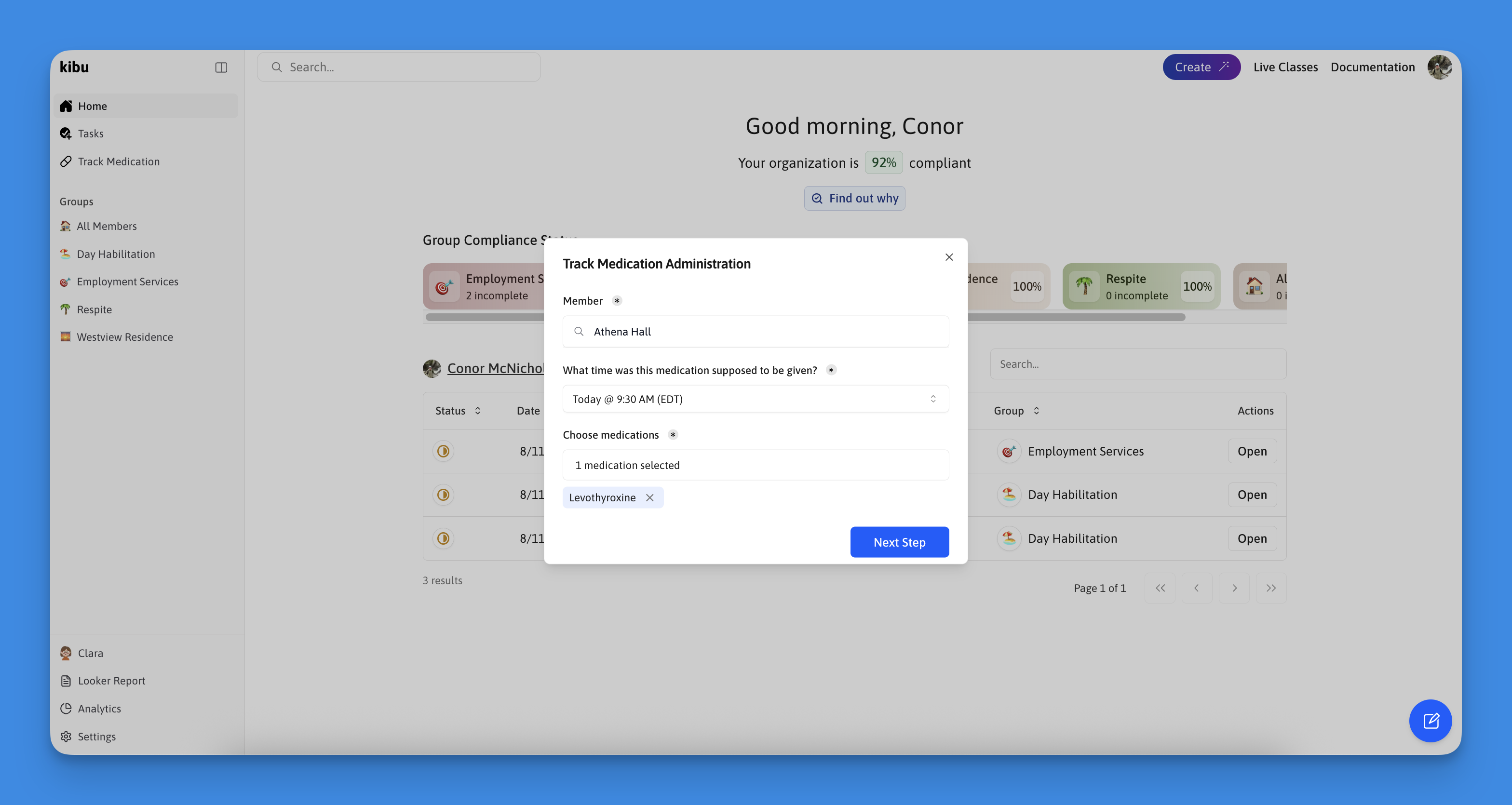1512x805 pixels.
Task: Open user profile avatar in header
Action: pyautogui.click(x=1439, y=67)
